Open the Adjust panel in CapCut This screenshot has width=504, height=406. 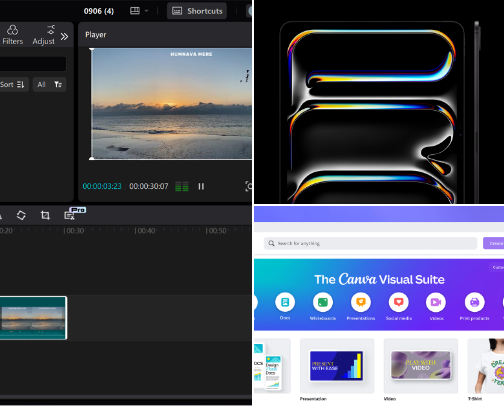click(x=44, y=35)
